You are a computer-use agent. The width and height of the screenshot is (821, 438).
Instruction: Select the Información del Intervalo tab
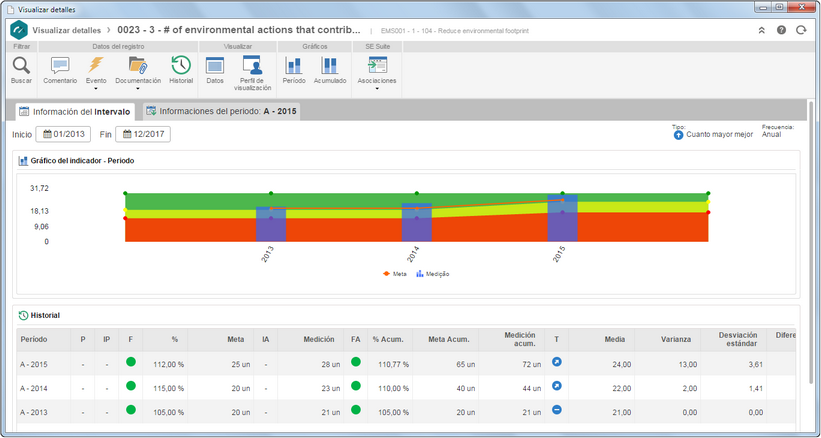[x=74, y=111]
